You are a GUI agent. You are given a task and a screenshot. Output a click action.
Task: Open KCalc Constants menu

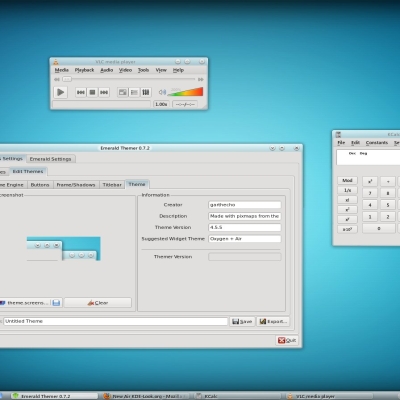[377, 143]
